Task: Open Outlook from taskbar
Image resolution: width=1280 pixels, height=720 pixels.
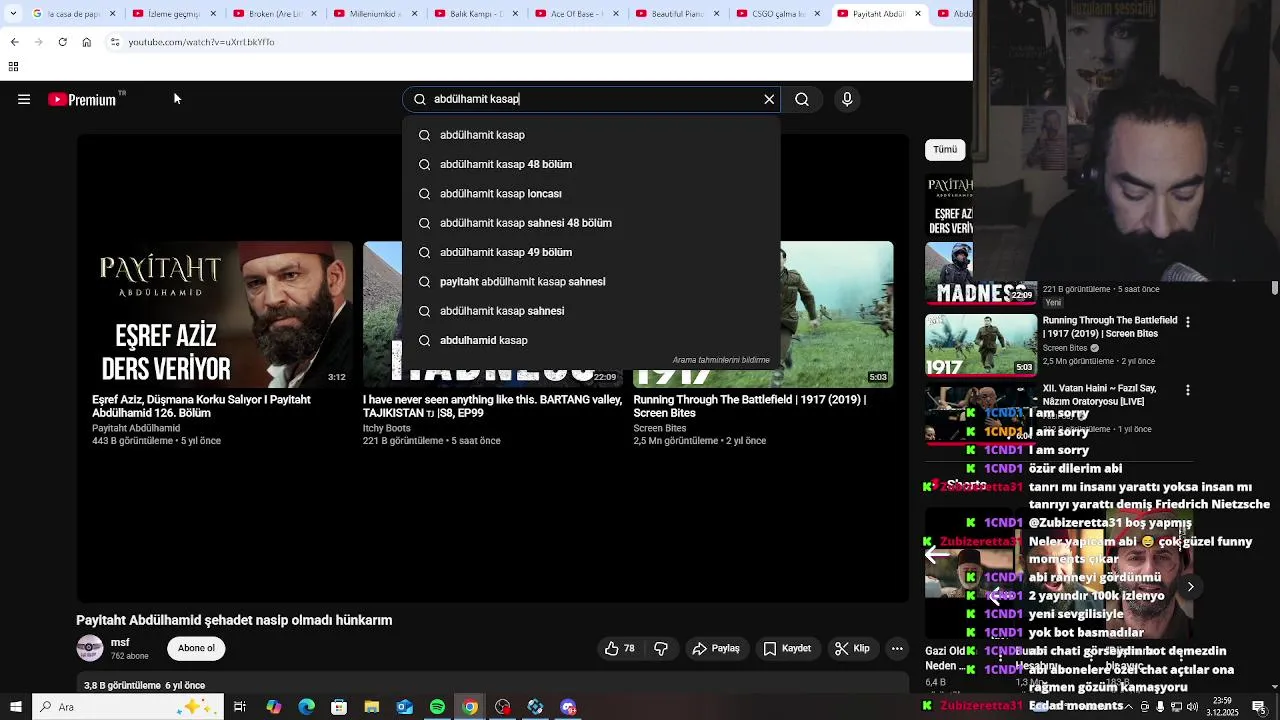Action: [x=404, y=707]
